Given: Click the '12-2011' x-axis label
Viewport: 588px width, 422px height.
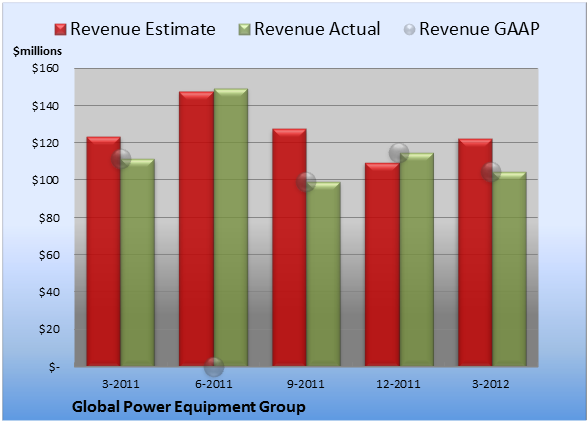Looking at the screenshot, I should pos(398,384).
